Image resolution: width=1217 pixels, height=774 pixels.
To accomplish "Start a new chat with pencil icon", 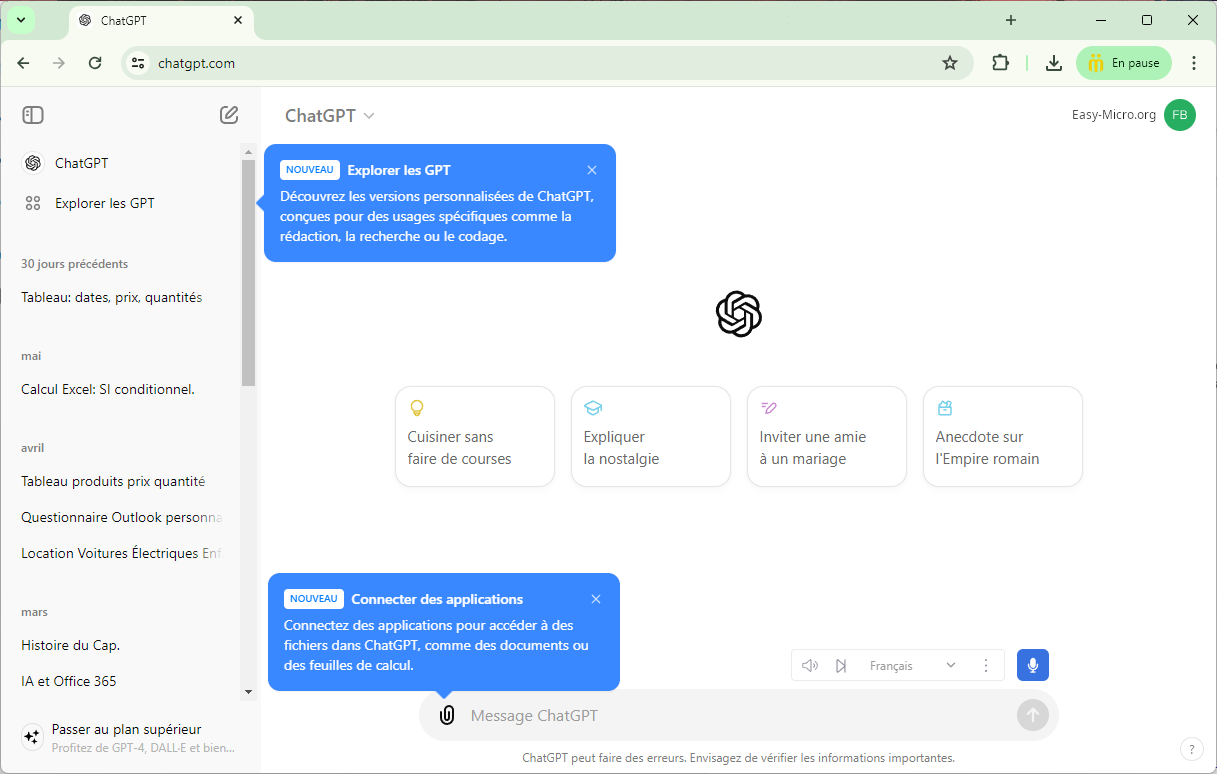I will click(229, 115).
